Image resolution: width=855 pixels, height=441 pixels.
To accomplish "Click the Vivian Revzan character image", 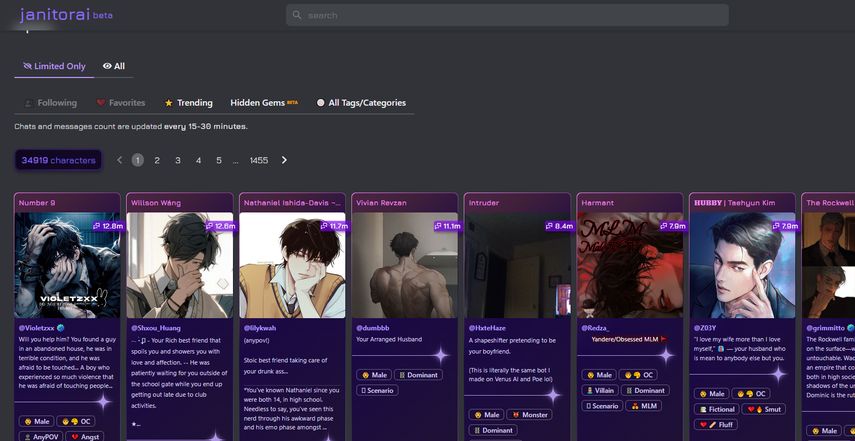I will click(x=405, y=265).
